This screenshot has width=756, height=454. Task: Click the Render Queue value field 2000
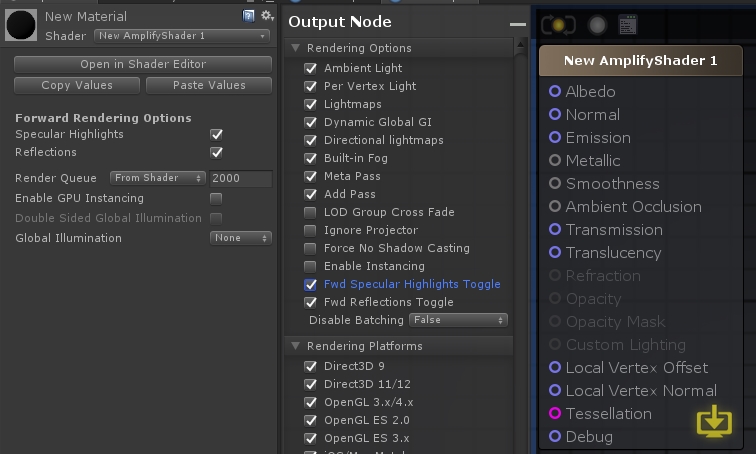click(x=241, y=178)
